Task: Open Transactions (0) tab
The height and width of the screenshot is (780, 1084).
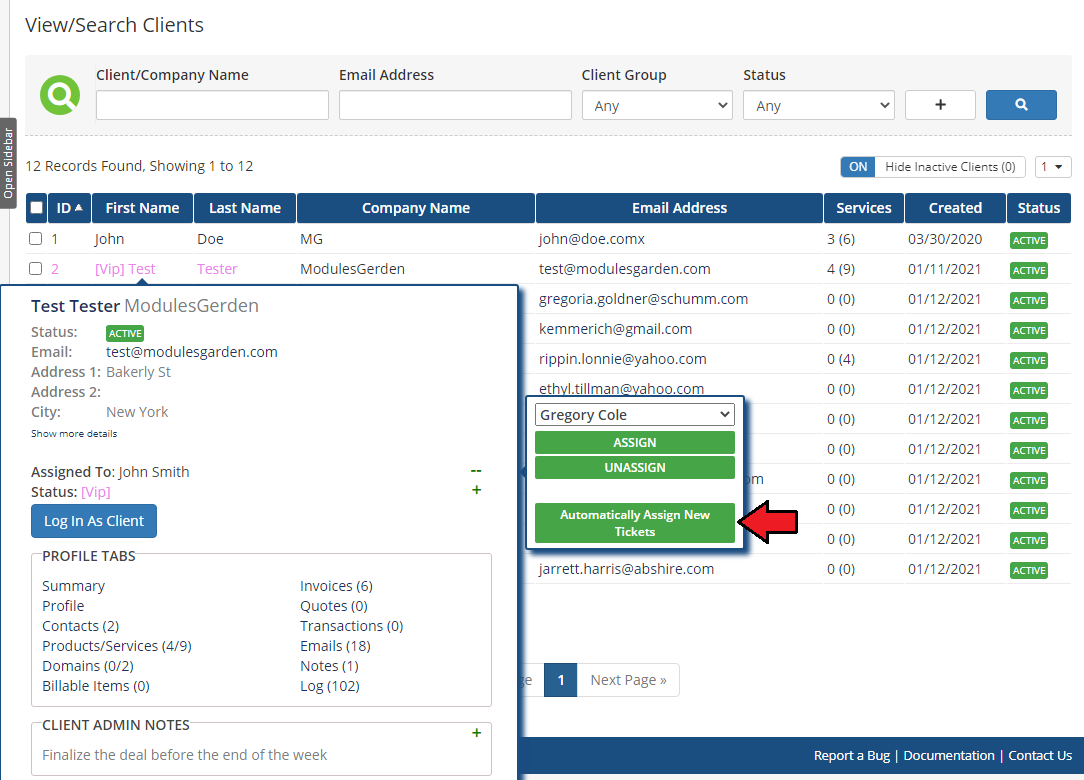Action: [351, 626]
